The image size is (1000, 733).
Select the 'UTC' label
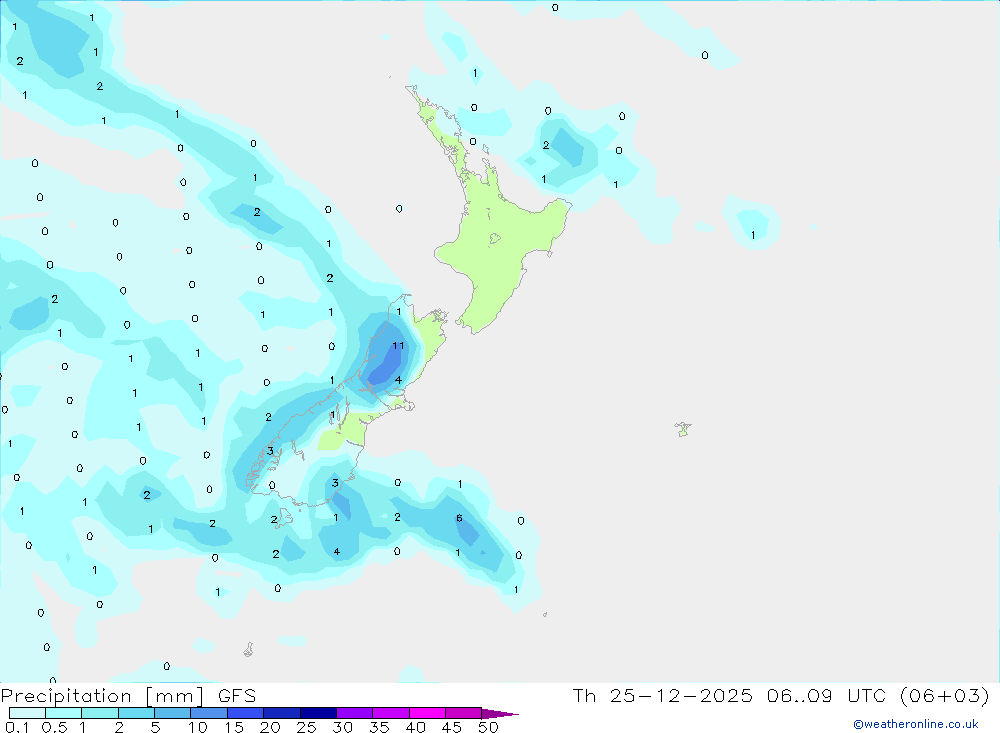[867, 695]
